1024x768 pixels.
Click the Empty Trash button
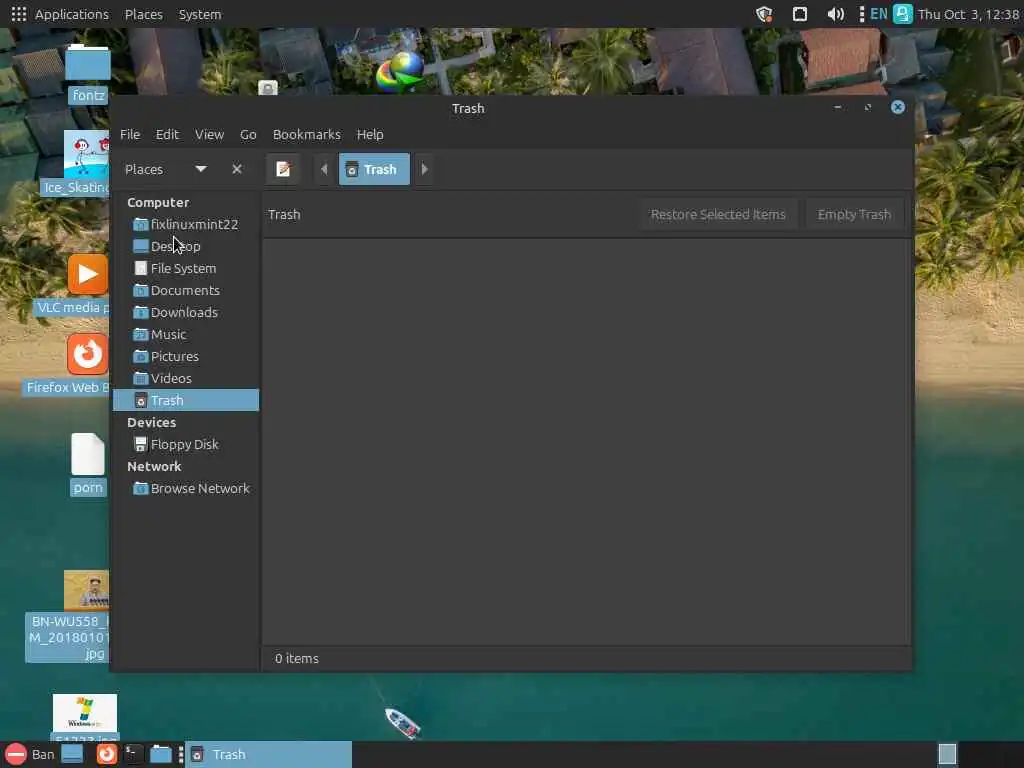point(854,214)
